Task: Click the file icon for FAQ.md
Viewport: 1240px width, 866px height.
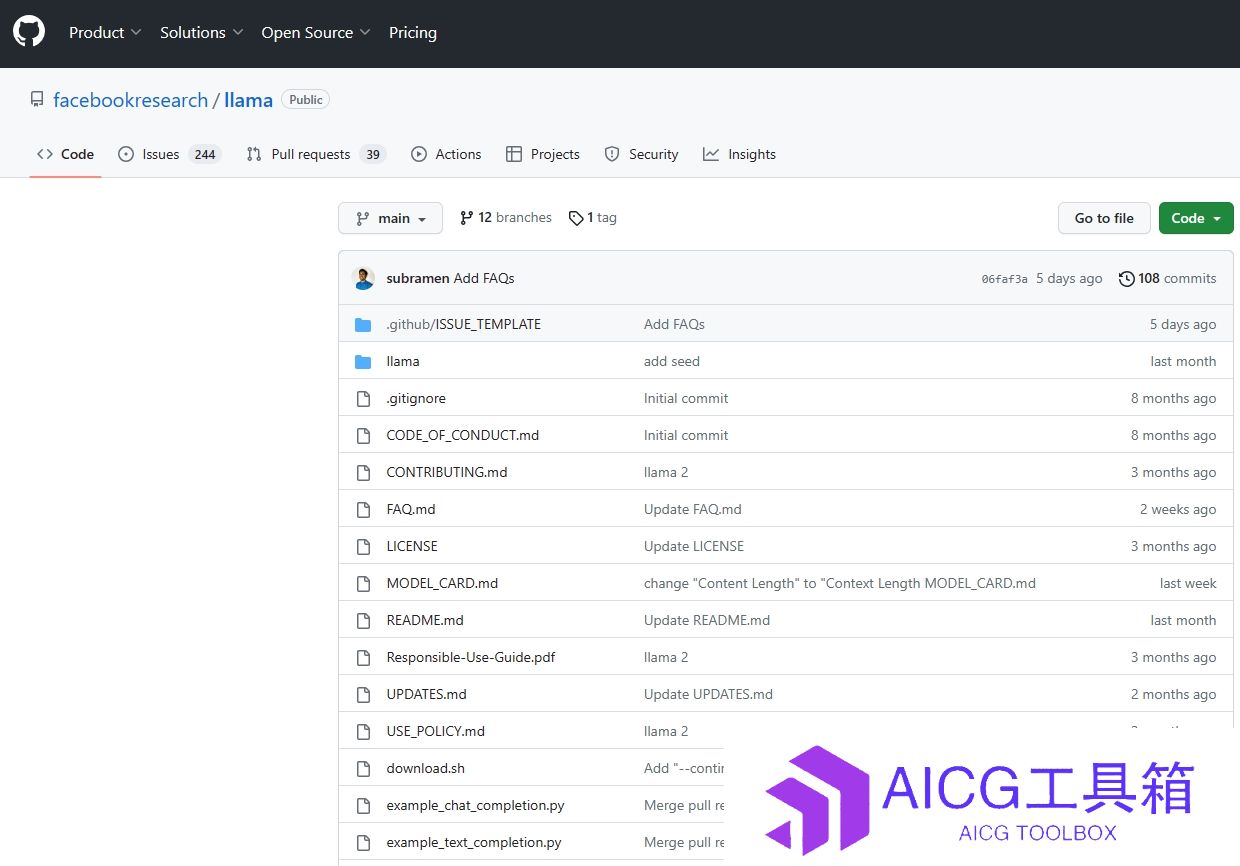Action: [364, 510]
